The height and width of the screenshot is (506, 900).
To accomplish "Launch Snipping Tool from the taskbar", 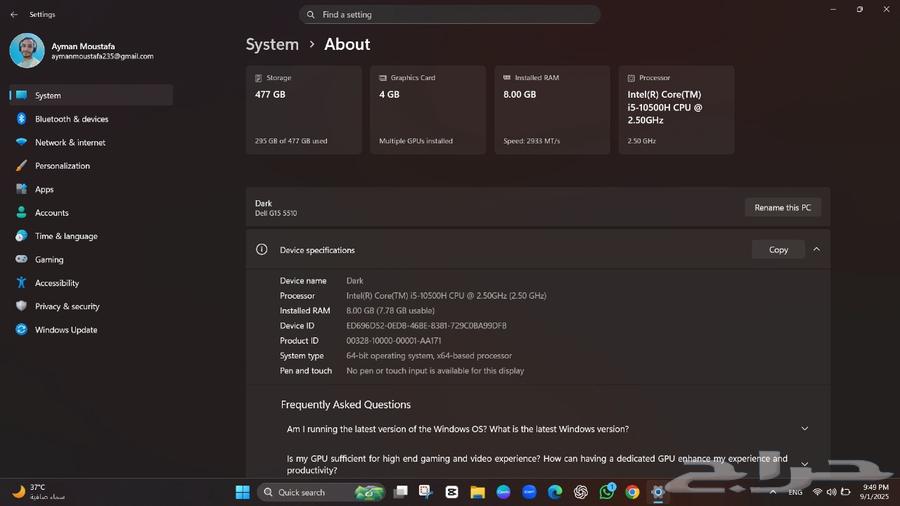I will (426, 492).
